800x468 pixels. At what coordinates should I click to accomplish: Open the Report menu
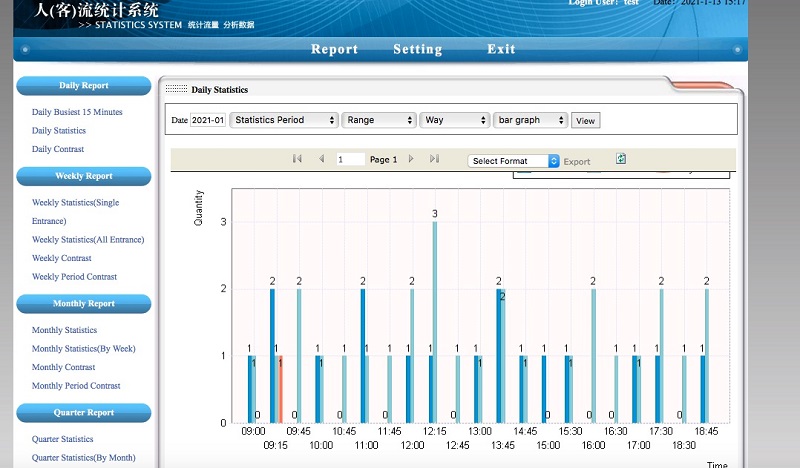tap(334, 49)
